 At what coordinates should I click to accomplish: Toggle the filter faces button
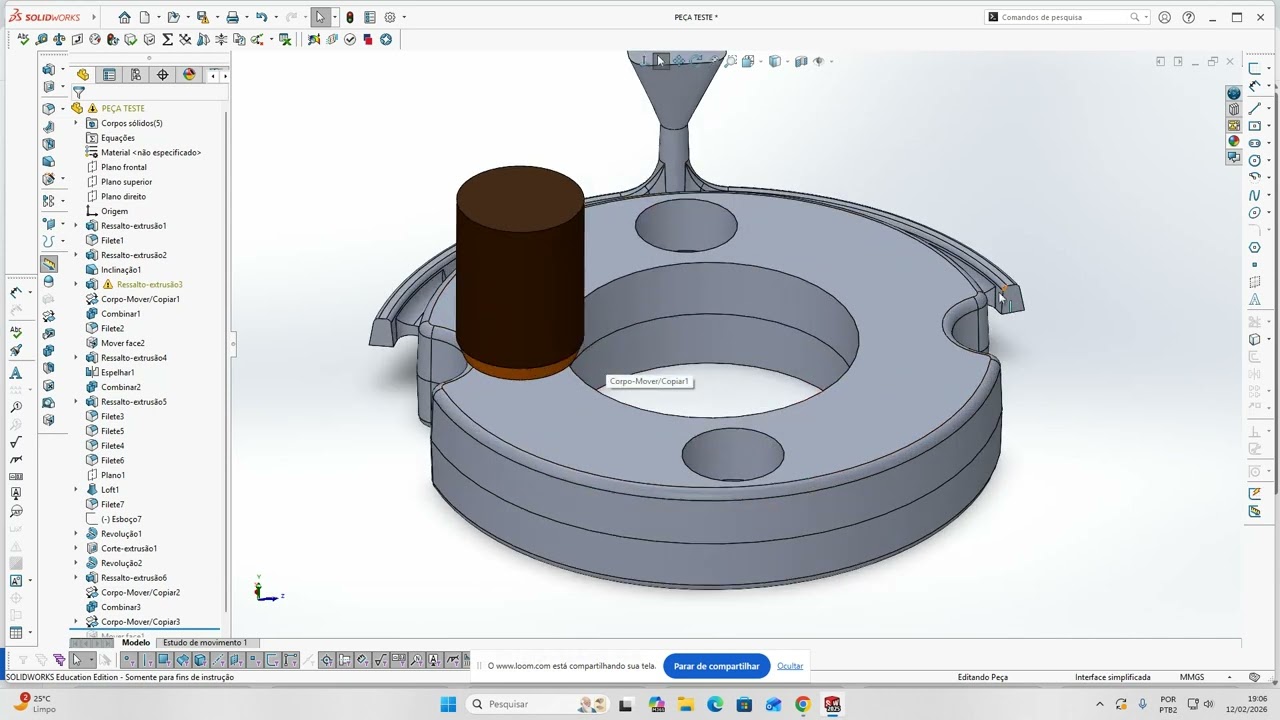(164, 660)
